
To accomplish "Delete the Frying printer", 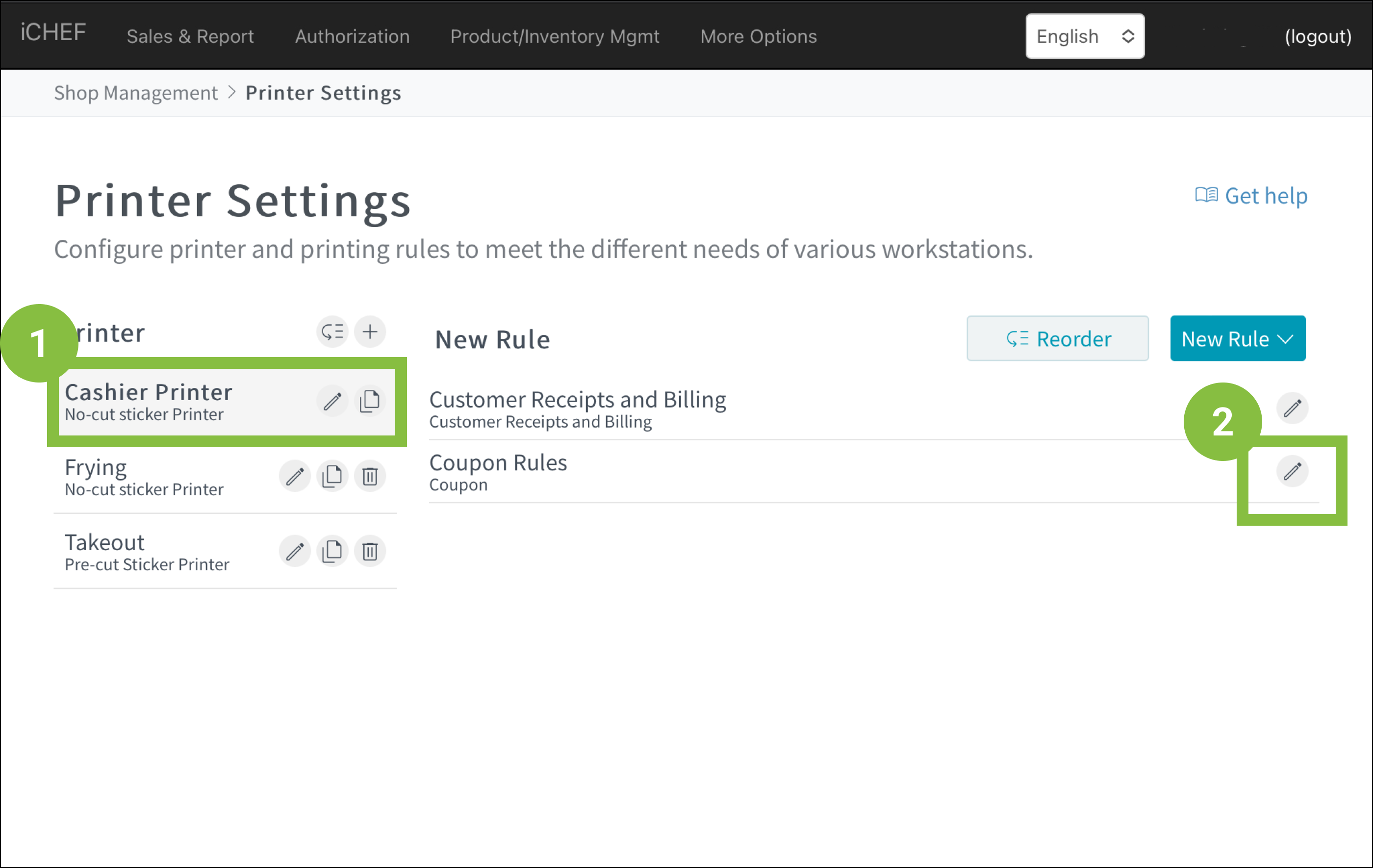I will pyautogui.click(x=370, y=476).
